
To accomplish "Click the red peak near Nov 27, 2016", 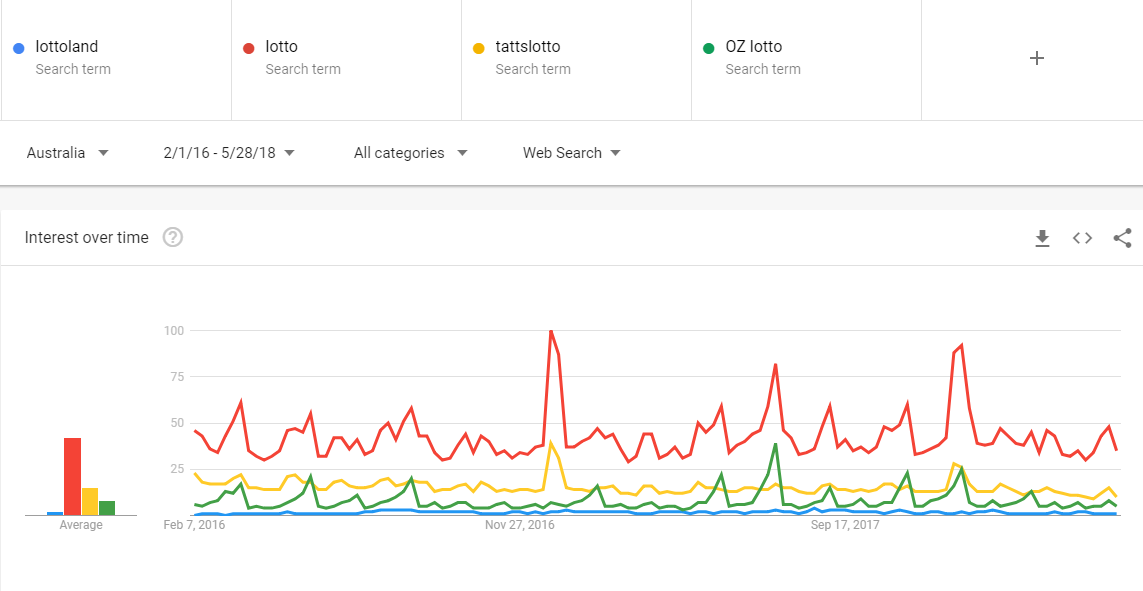I will (x=550, y=332).
